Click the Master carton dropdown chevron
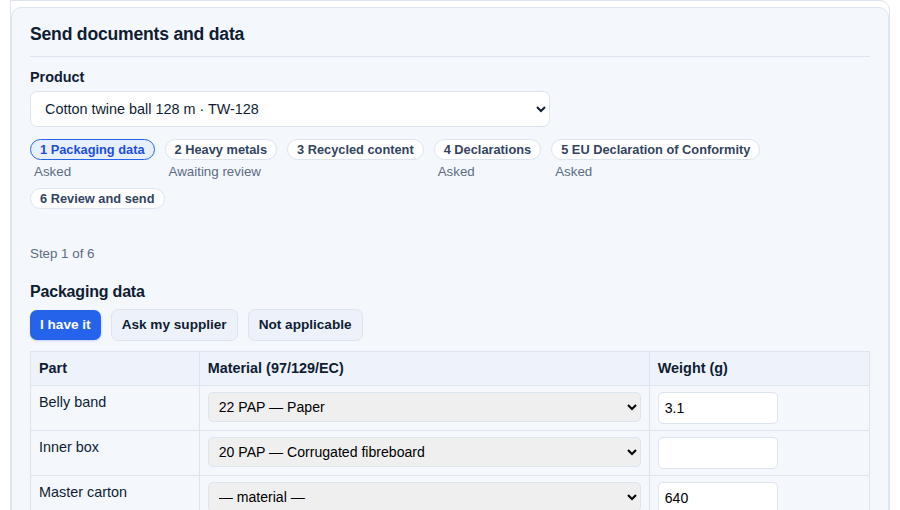This screenshot has width=900, height=510. coord(631,497)
